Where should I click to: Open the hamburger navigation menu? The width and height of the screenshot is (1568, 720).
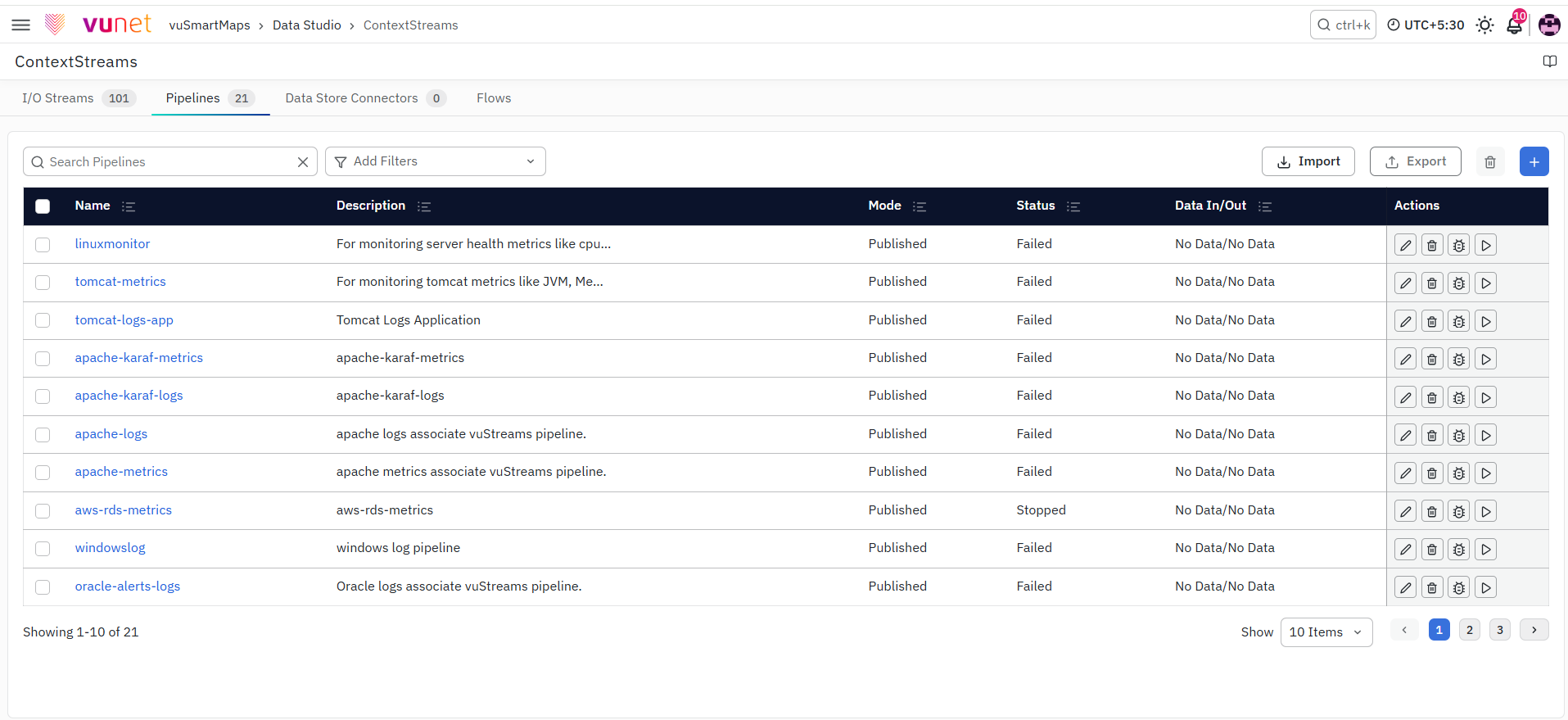pyautogui.click(x=21, y=25)
